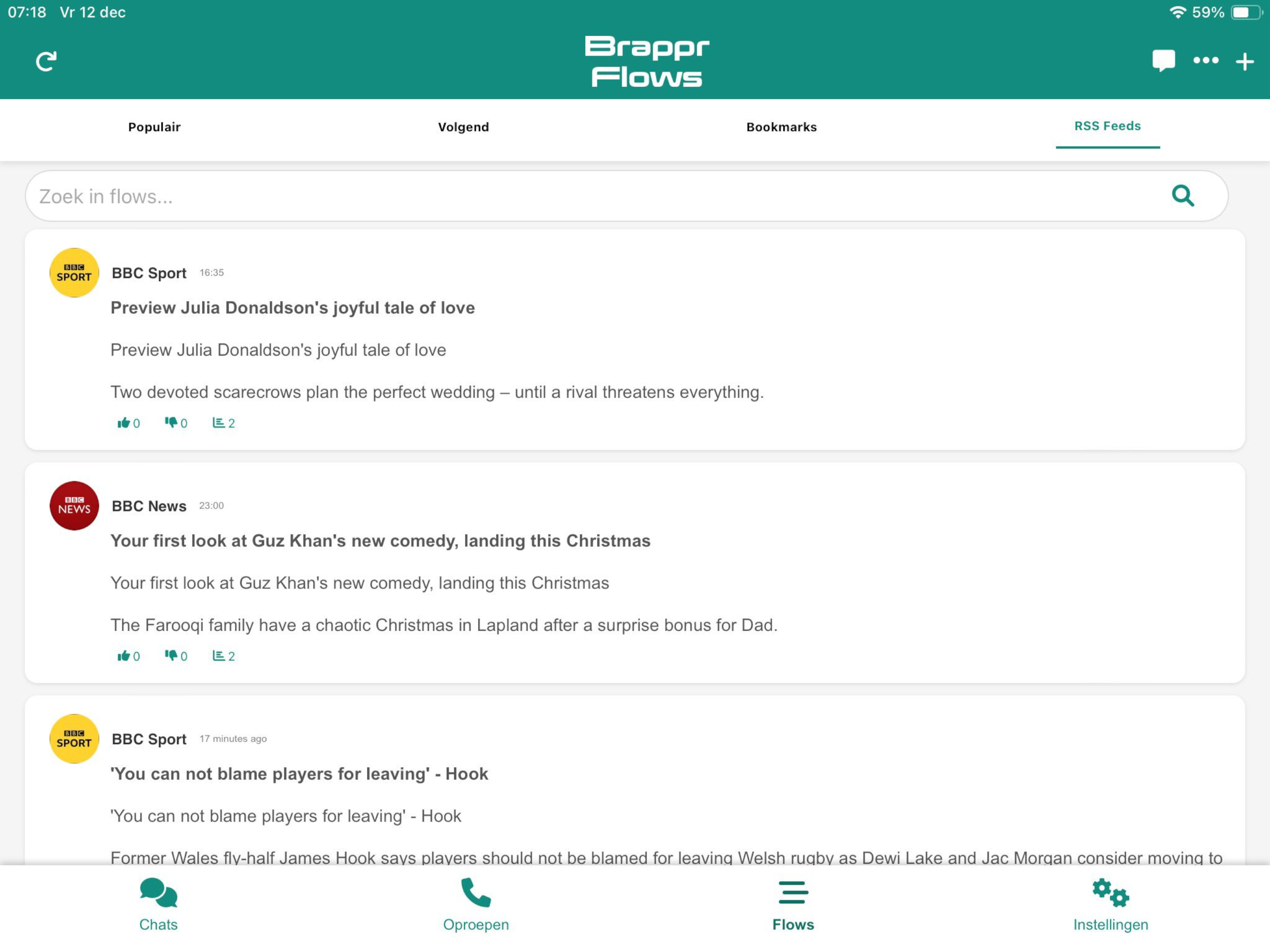1270x952 pixels.
Task: Select the RSS Feeds tab
Action: [x=1107, y=126]
